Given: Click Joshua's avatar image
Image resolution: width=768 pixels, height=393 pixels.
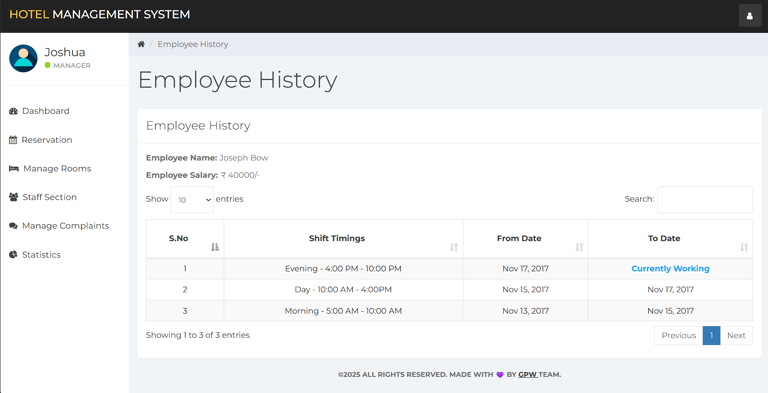Looking at the screenshot, I should (x=24, y=58).
